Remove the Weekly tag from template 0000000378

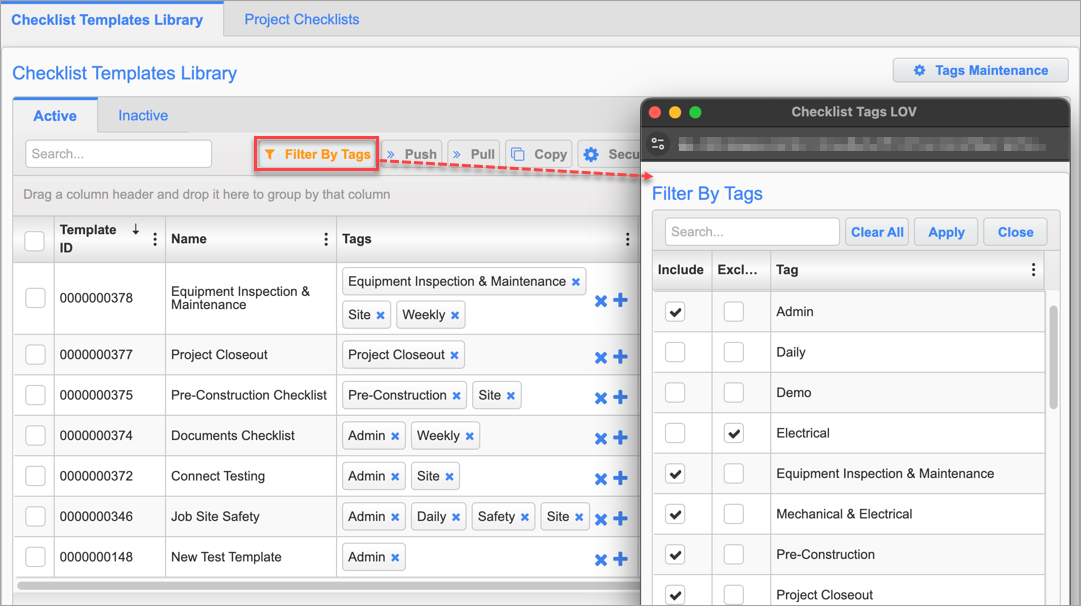point(455,315)
